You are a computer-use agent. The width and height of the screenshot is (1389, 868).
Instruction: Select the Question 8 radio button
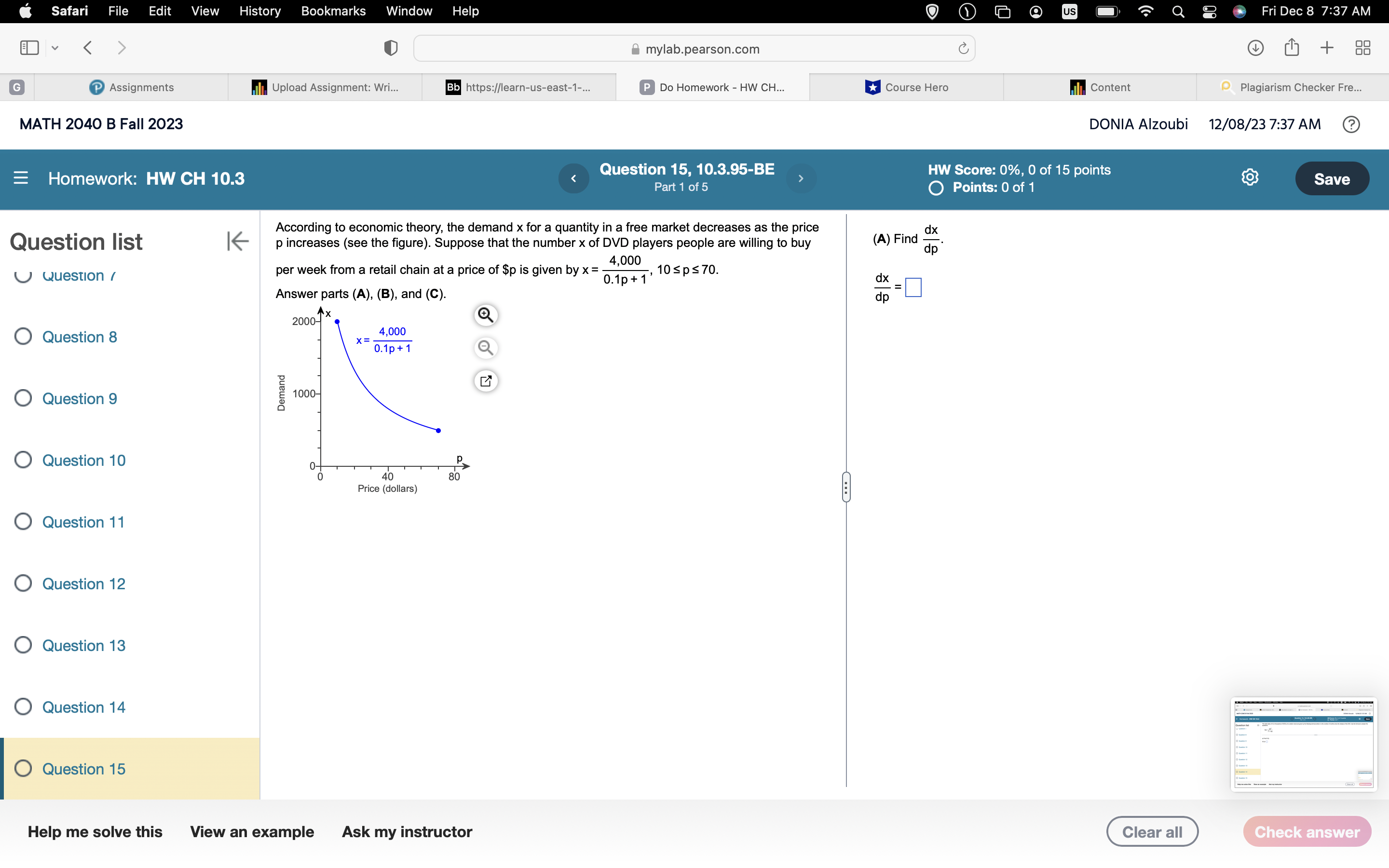23,337
